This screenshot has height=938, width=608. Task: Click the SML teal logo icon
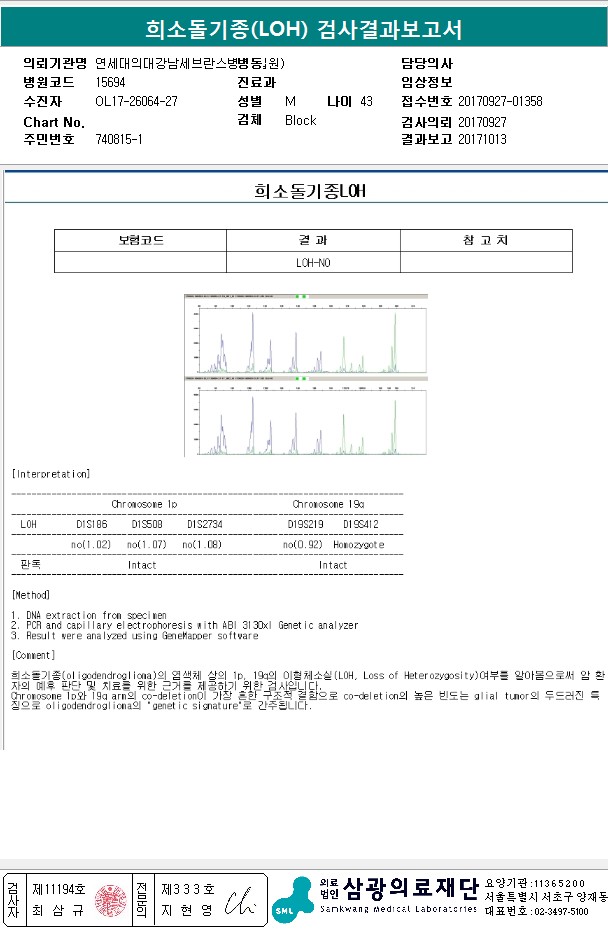point(293,900)
